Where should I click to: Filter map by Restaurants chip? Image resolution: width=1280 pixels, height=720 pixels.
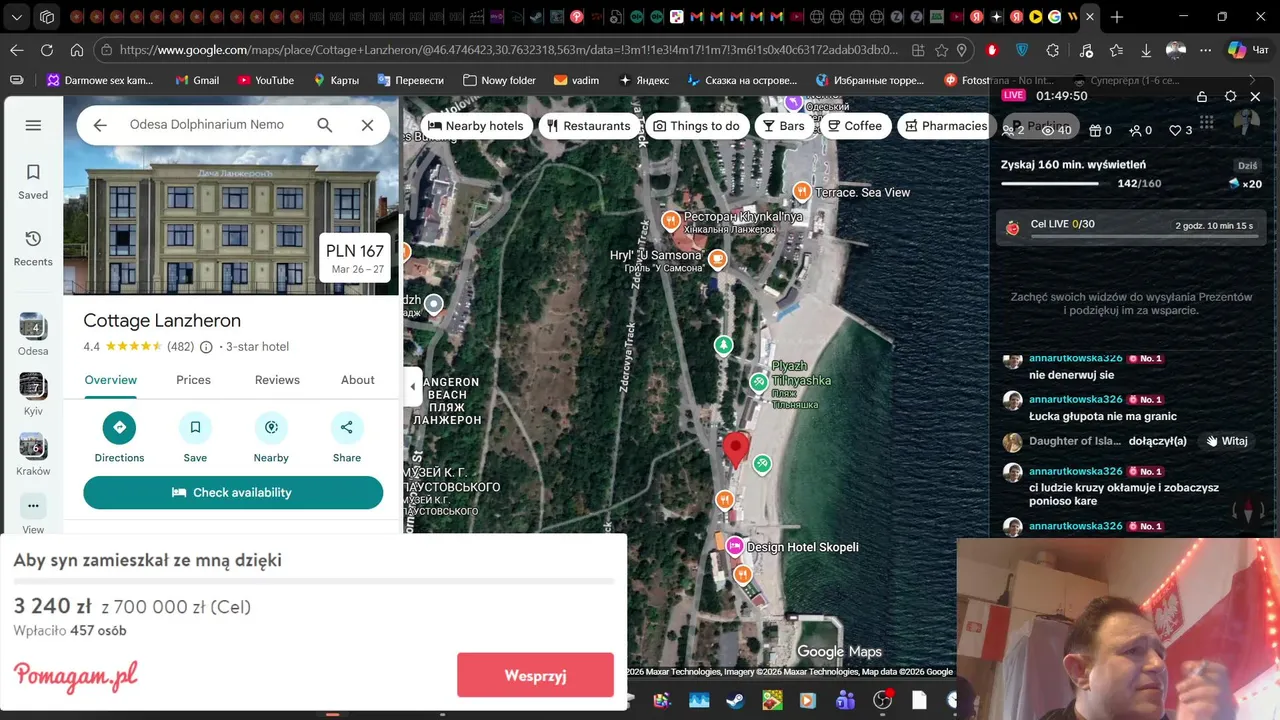(589, 126)
